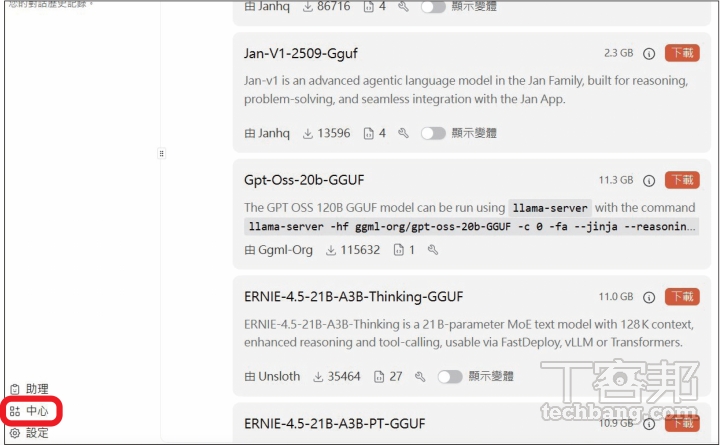Viewport: 720px width, 445px height.
Task: Toggle 顯示變體 for Jan-V1-2509-Gguf
Action: (x=433, y=133)
